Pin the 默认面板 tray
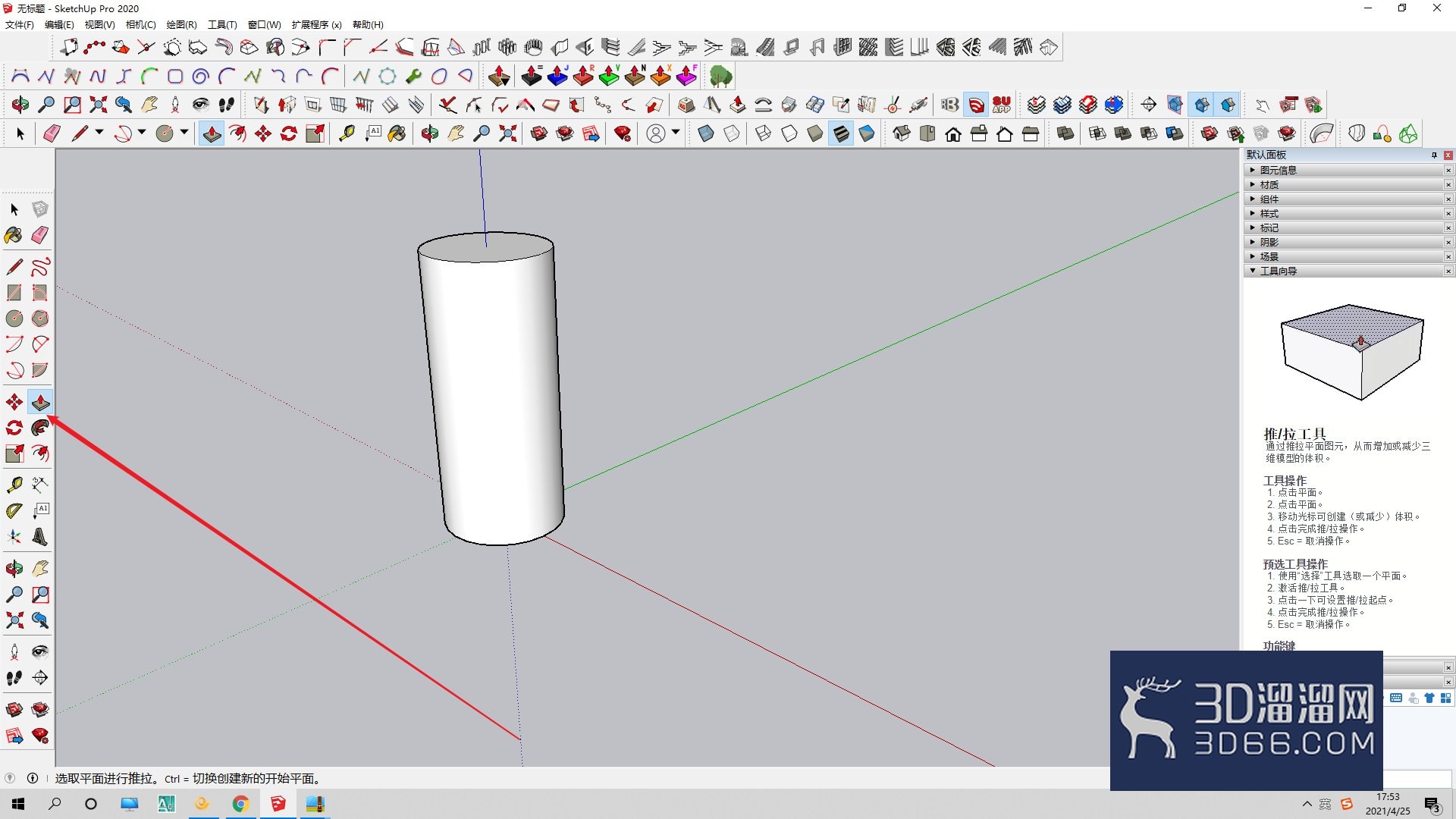This screenshot has height=819, width=1456. tap(1434, 155)
